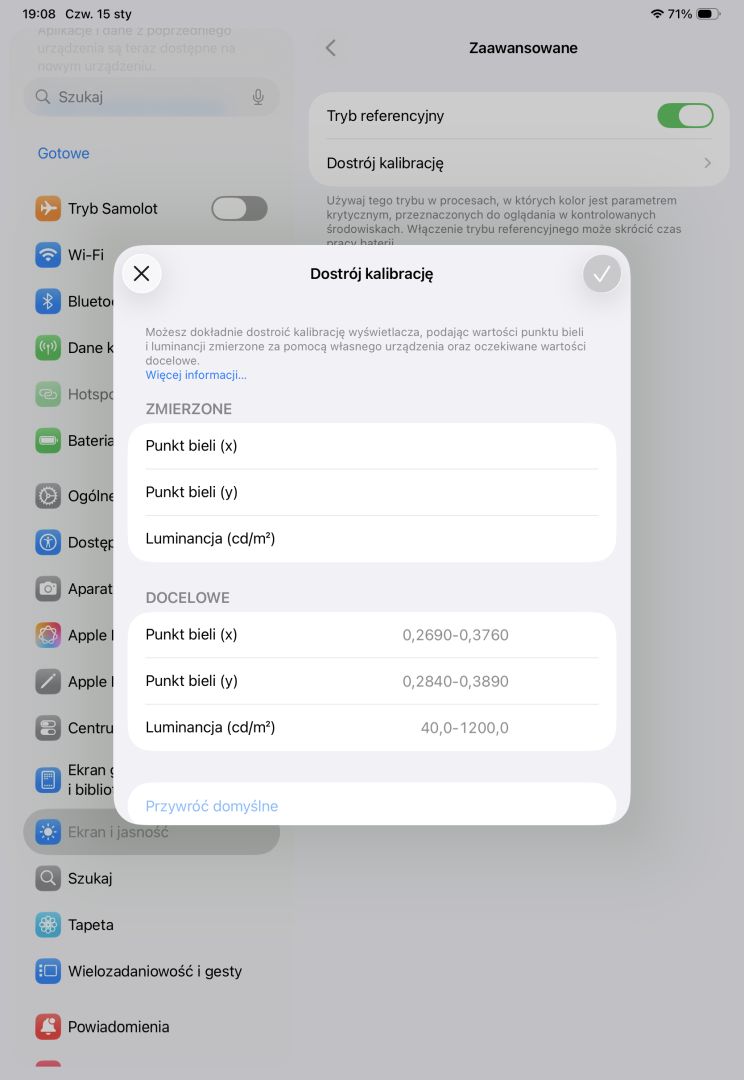The height and width of the screenshot is (1080, 744).
Task: Tap the microphone icon in search field
Action: [258, 97]
